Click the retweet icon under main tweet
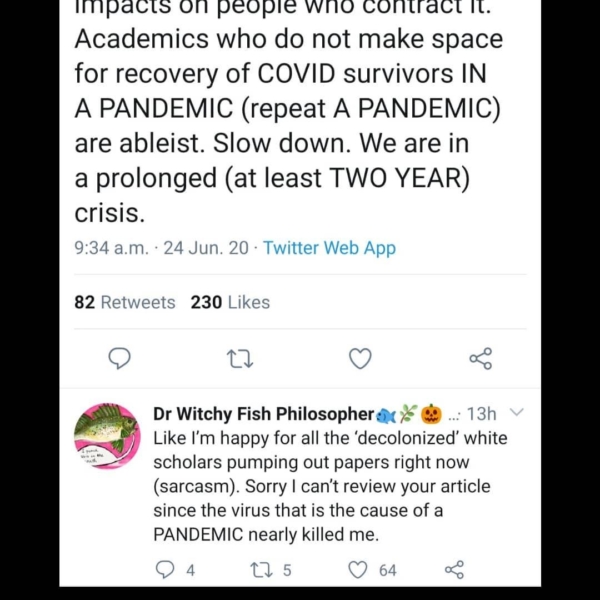 click(240, 358)
